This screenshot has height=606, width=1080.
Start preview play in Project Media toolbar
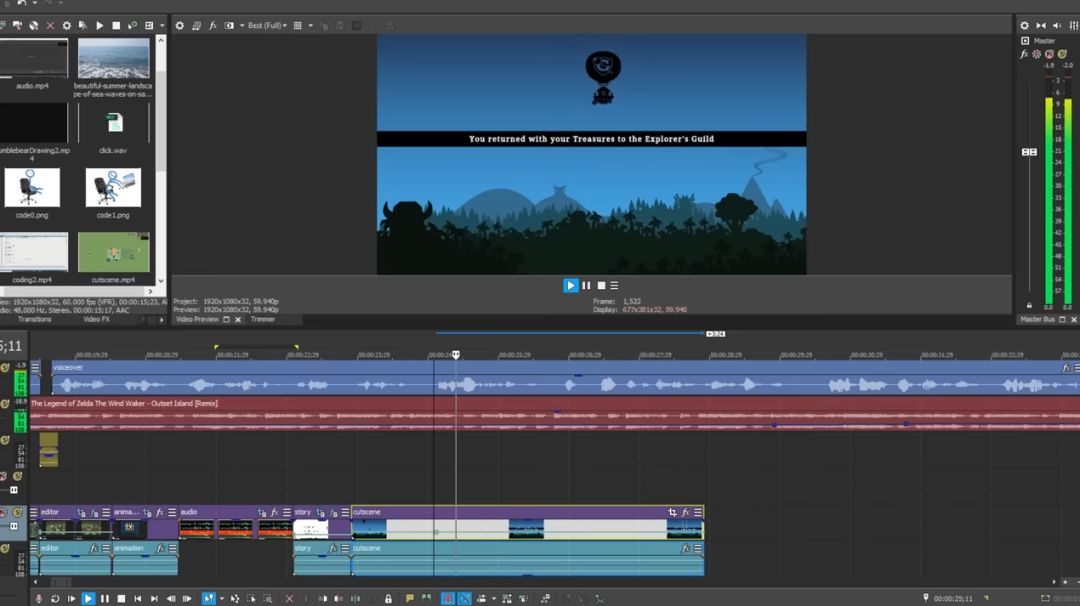point(100,25)
